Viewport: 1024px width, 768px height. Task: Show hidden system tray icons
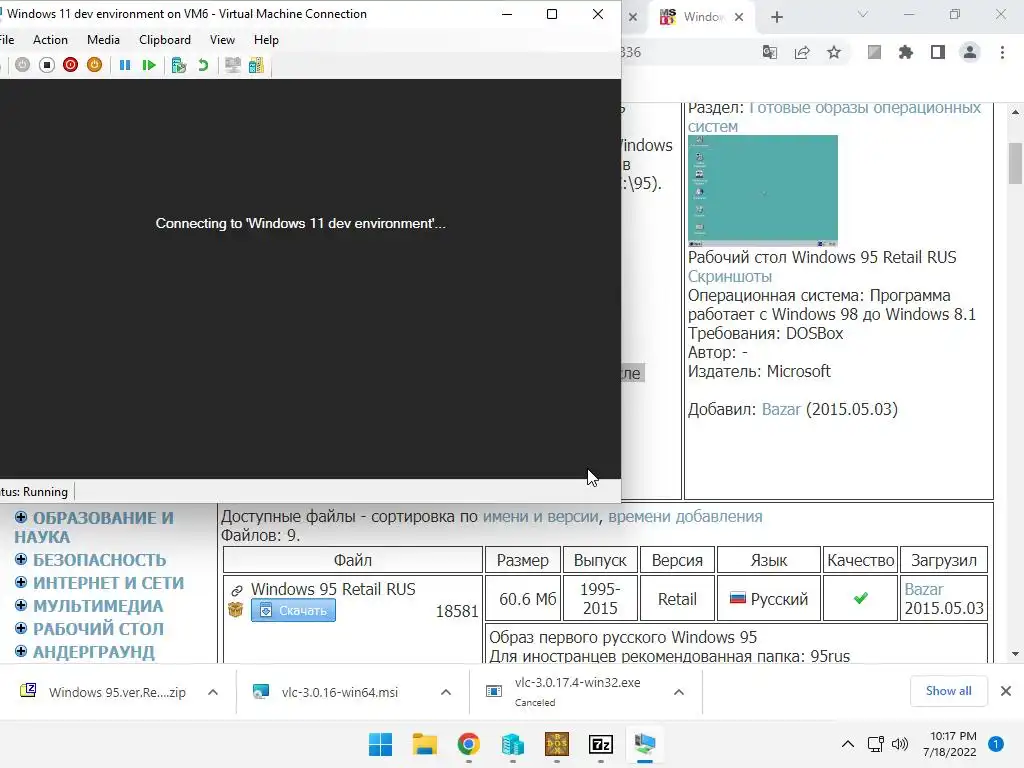848,744
